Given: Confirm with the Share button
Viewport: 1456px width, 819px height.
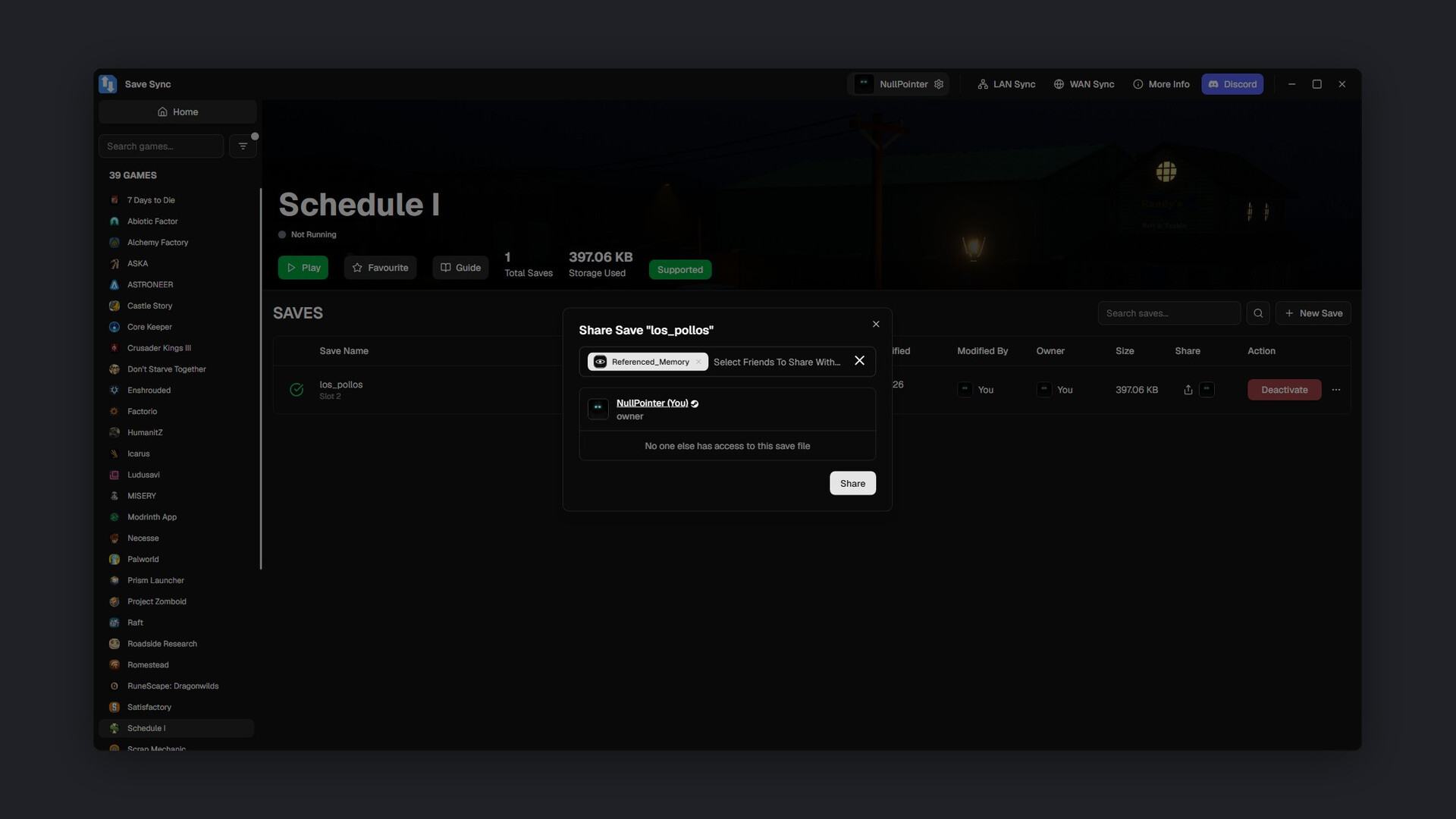Looking at the screenshot, I should (x=852, y=484).
